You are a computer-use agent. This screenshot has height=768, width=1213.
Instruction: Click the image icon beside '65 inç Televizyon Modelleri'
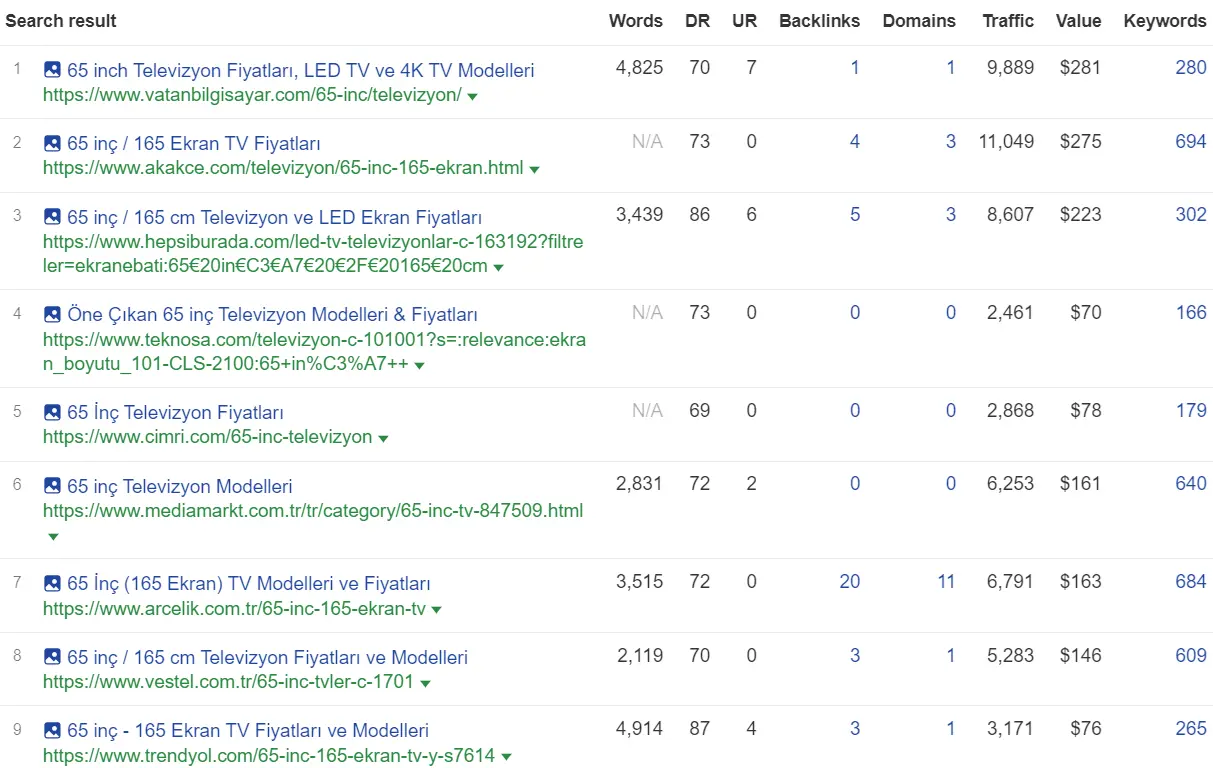[x=52, y=486]
